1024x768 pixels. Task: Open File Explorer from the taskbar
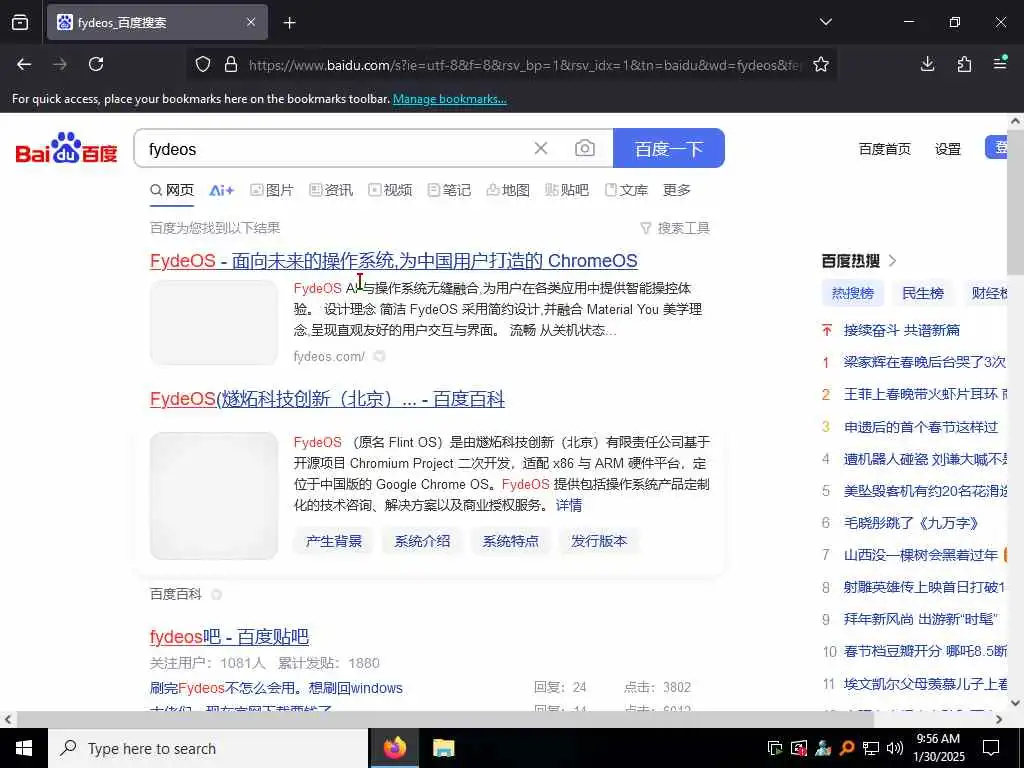[443, 748]
